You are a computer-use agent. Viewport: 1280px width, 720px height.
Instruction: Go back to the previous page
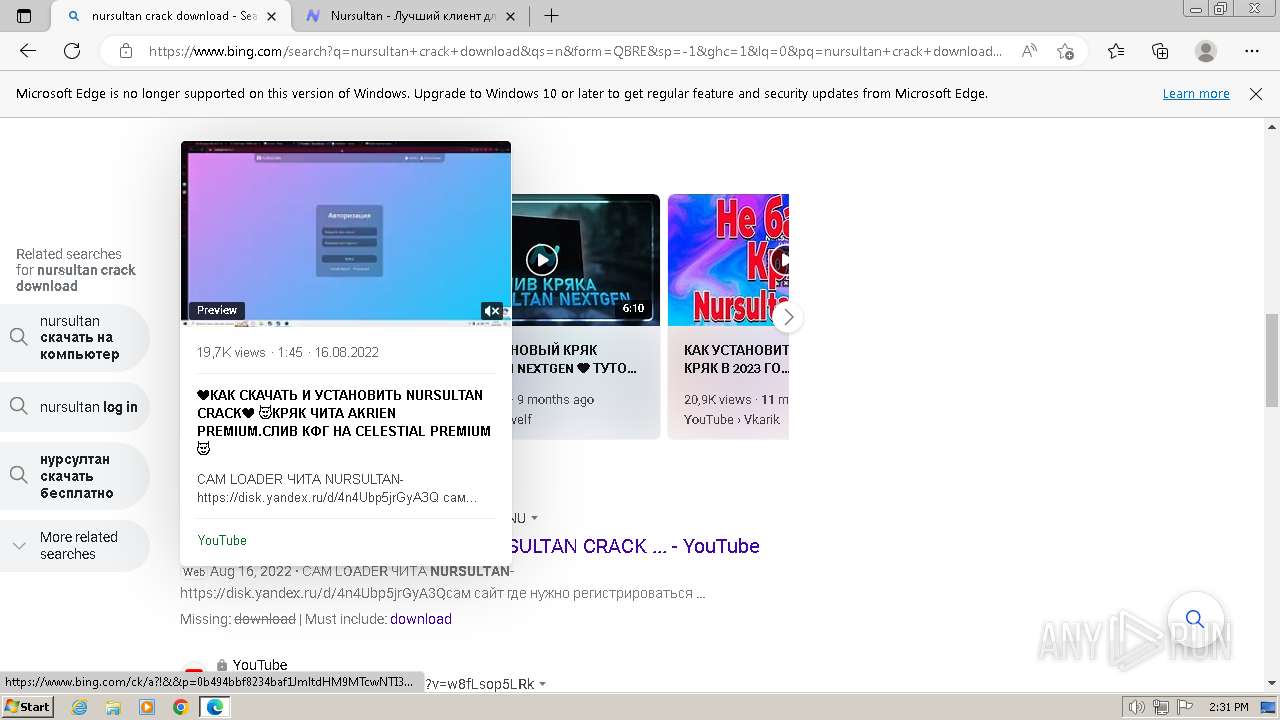click(28, 51)
